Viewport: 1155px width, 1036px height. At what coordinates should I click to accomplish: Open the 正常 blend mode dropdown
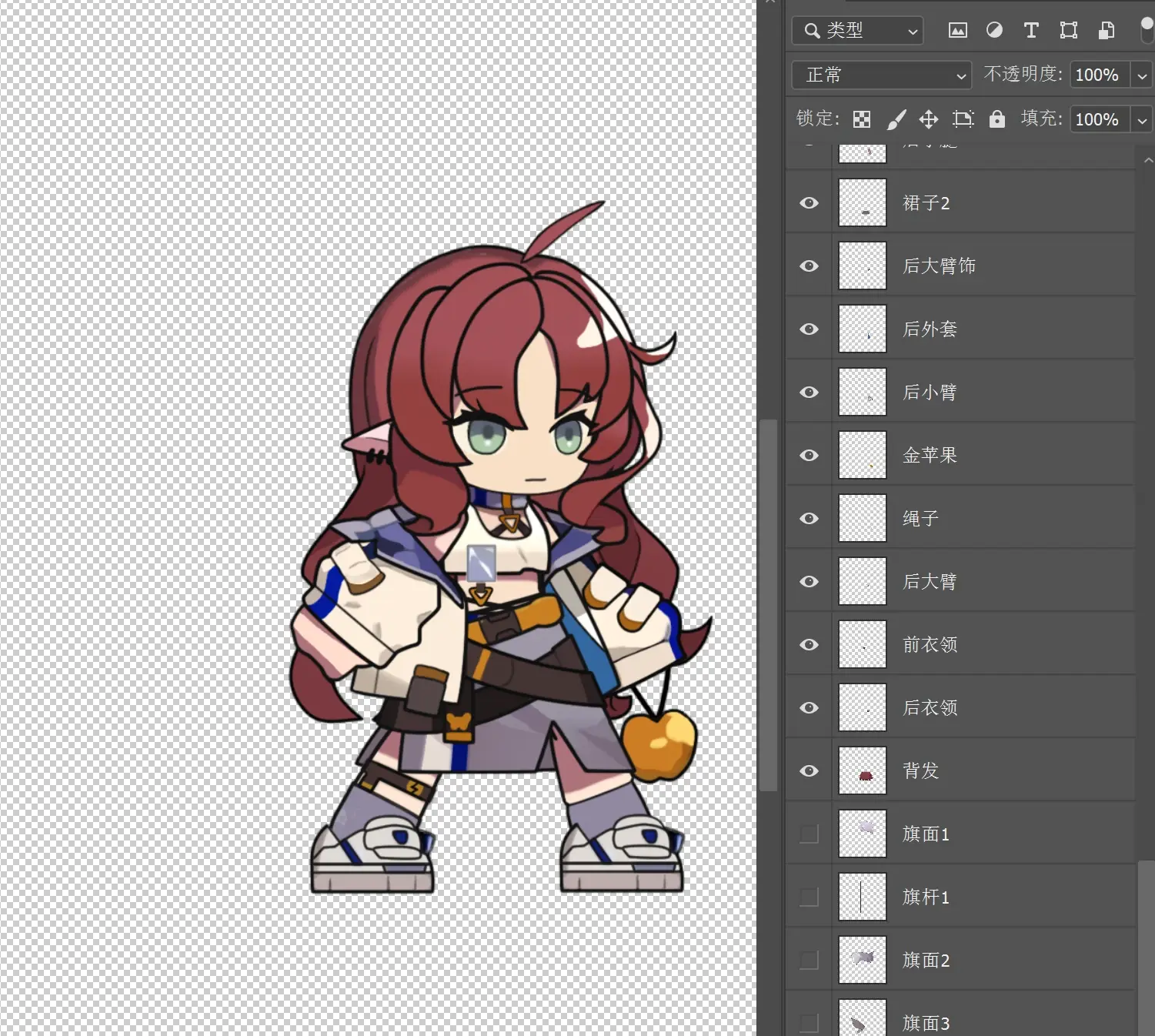(x=882, y=75)
